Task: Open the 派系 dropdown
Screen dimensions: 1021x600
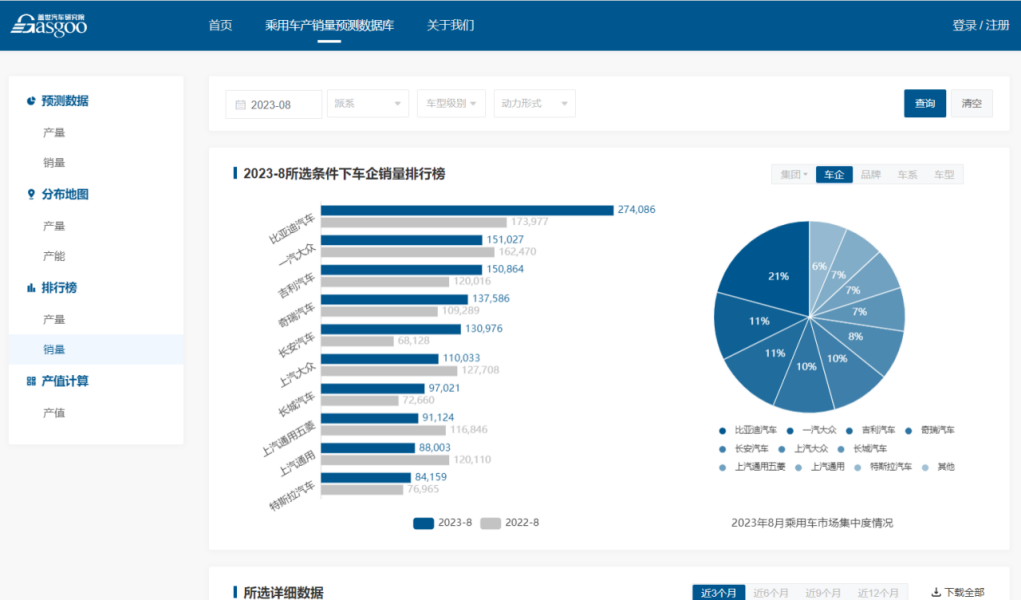Action: click(368, 104)
